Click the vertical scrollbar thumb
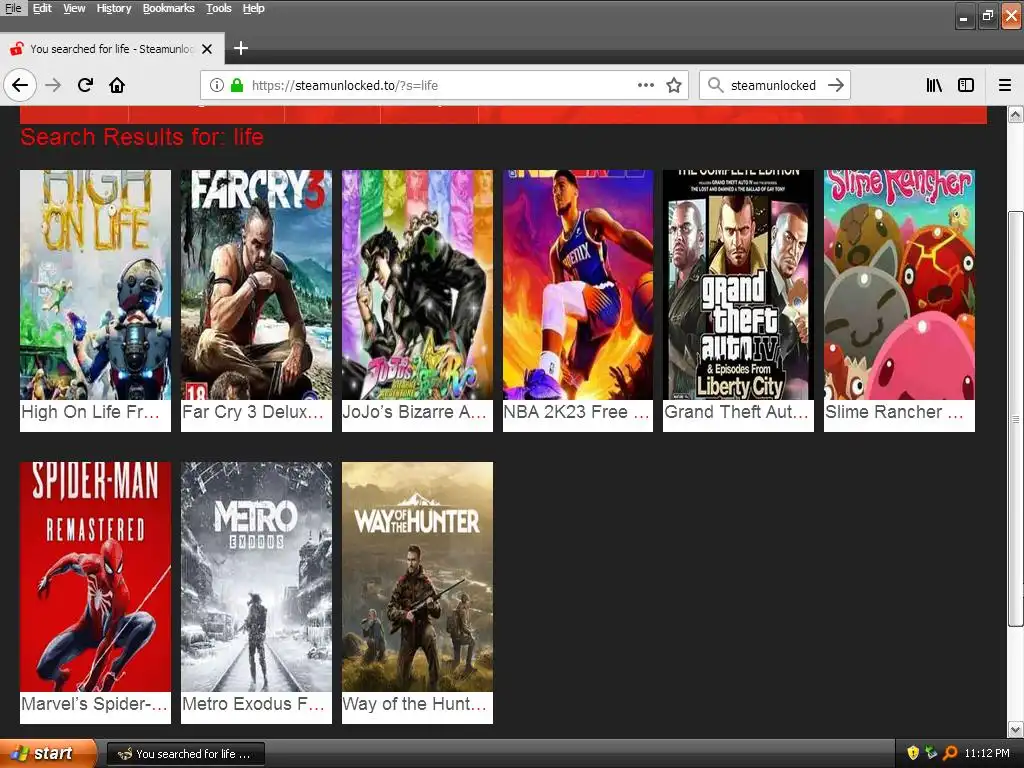This screenshot has height=768, width=1024. click(x=1016, y=419)
